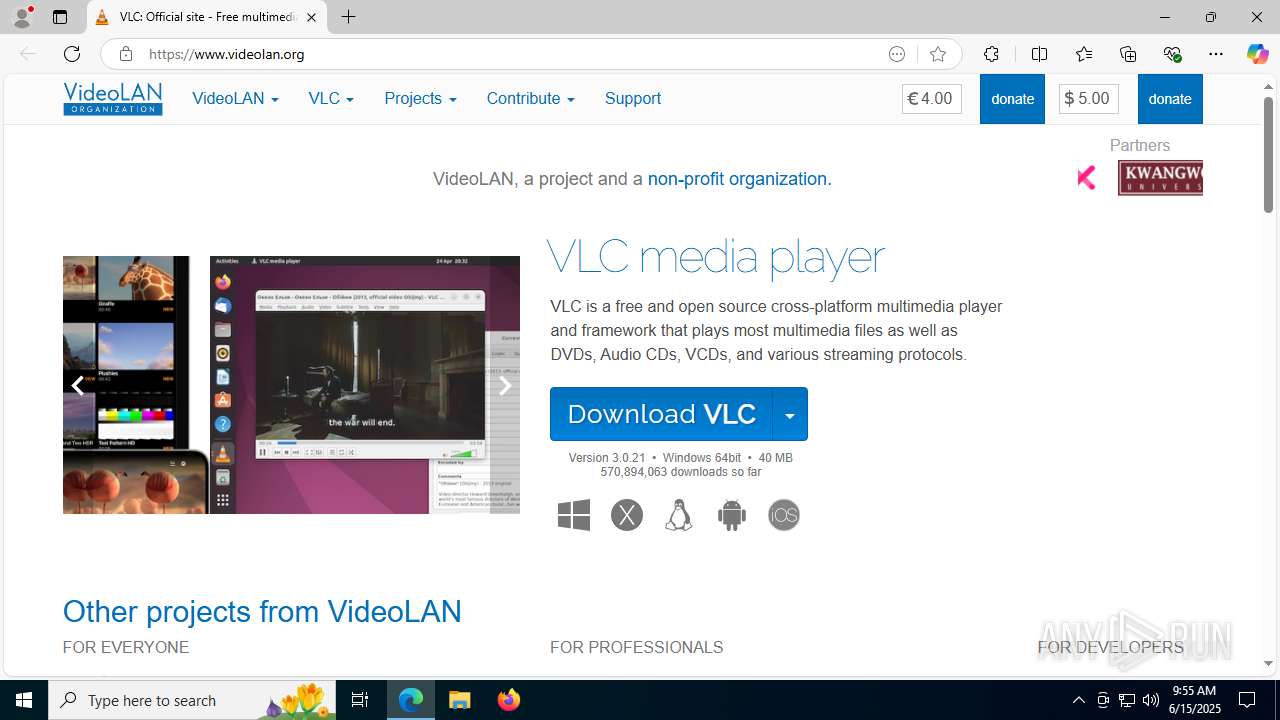Refresh the videolan.org page
The height and width of the screenshot is (720, 1280).
coord(72,54)
